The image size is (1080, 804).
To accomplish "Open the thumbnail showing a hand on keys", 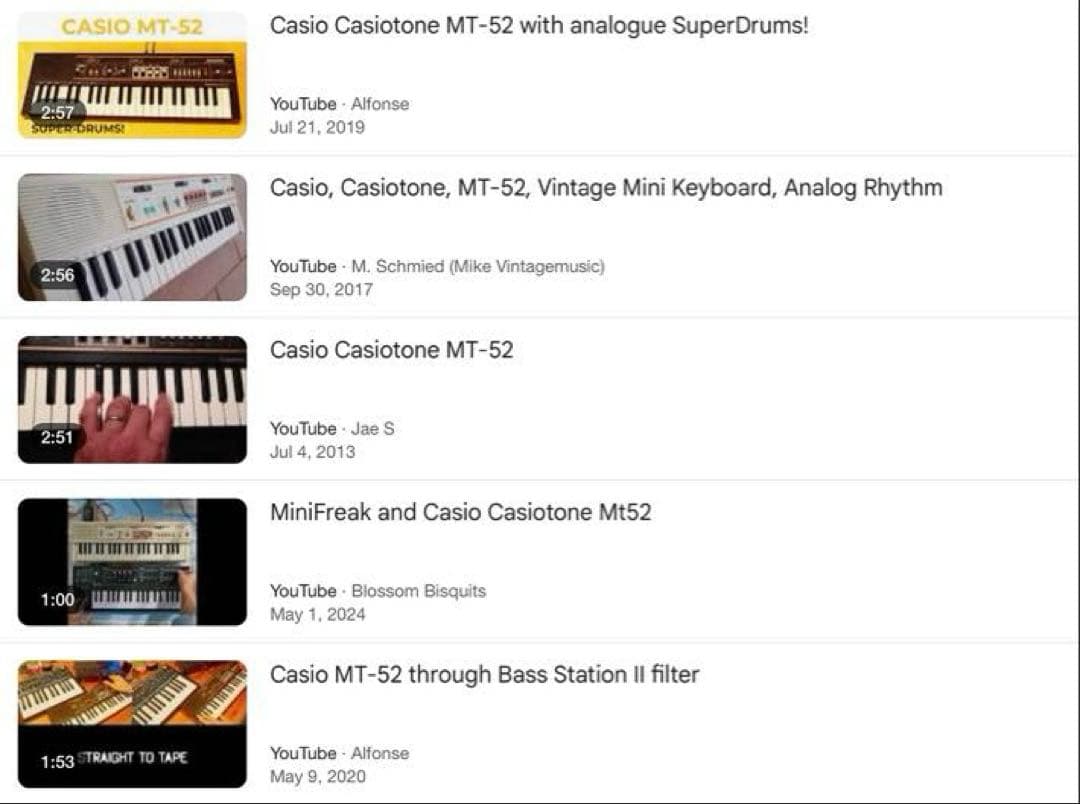I will (x=132, y=398).
